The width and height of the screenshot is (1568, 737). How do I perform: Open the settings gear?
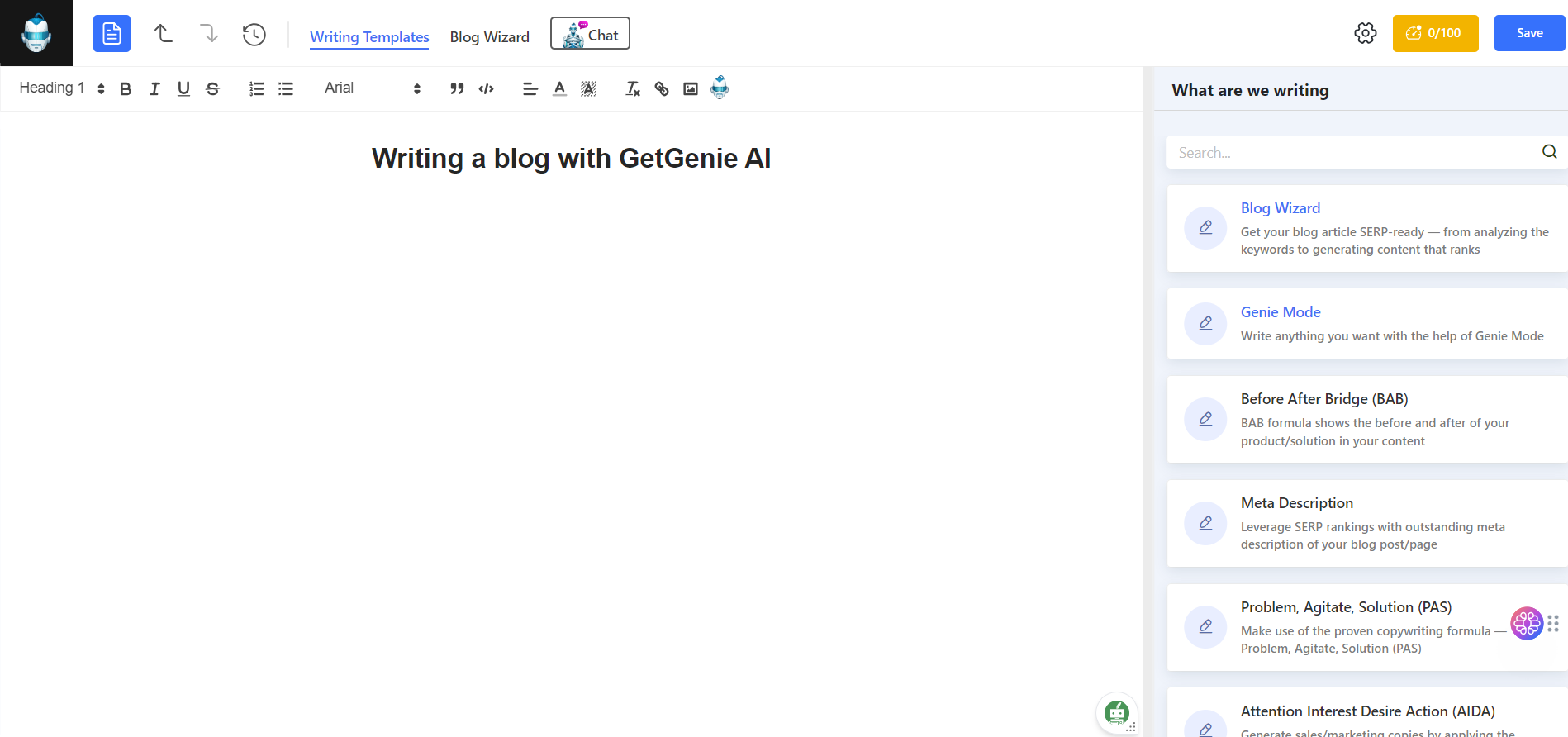pyautogui.click(x=1366, y=33)
